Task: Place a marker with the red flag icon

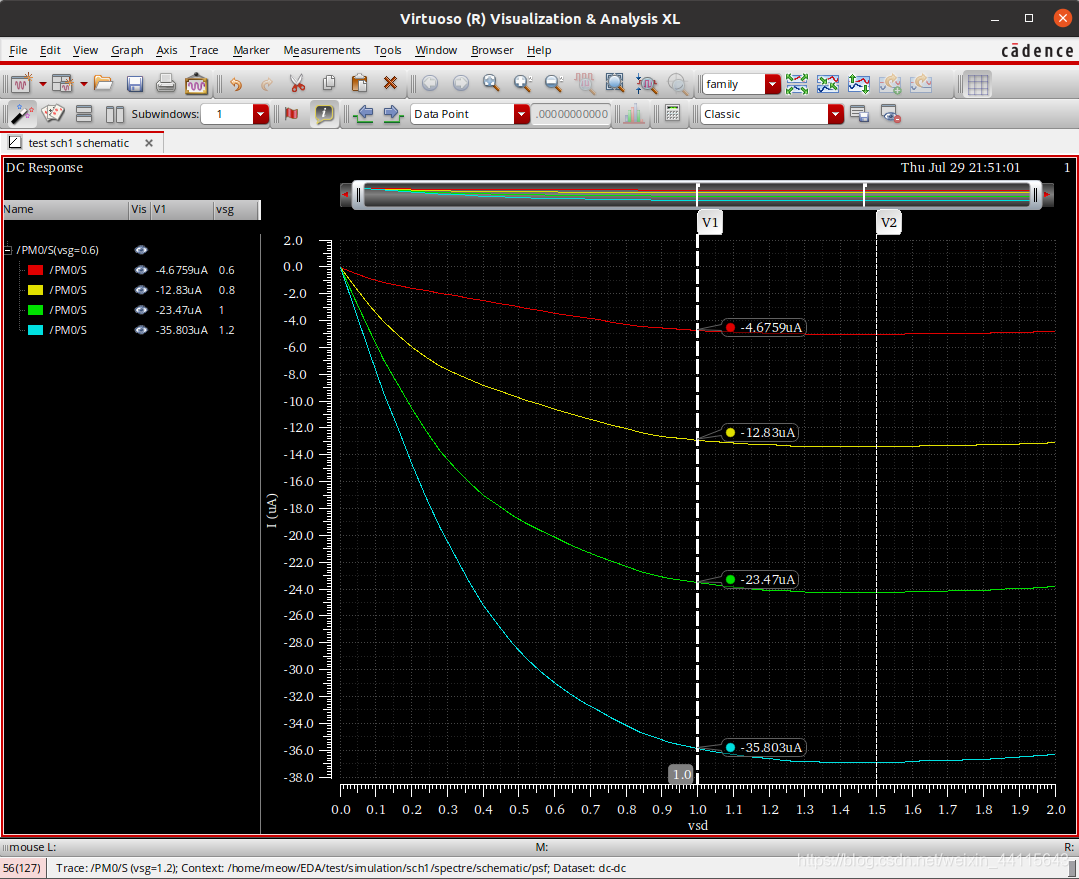Action: [292, 114]
